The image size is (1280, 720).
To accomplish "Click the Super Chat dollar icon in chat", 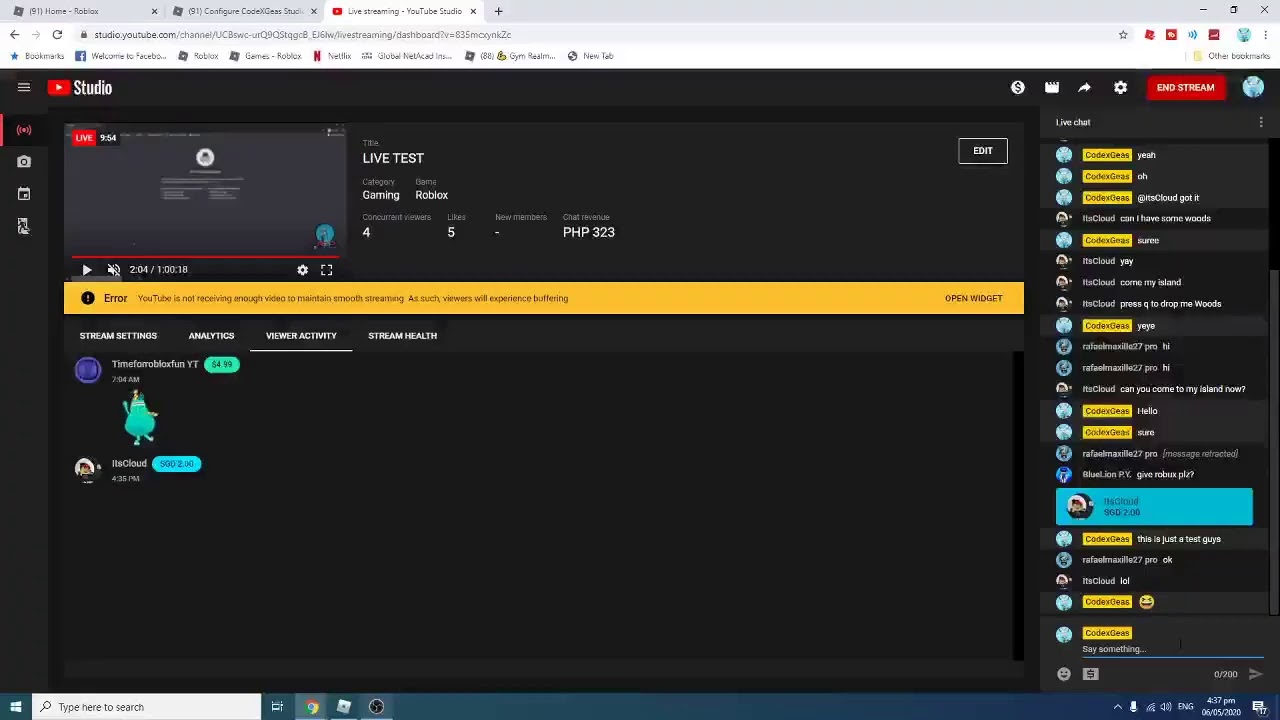I will click(1091, 675).
